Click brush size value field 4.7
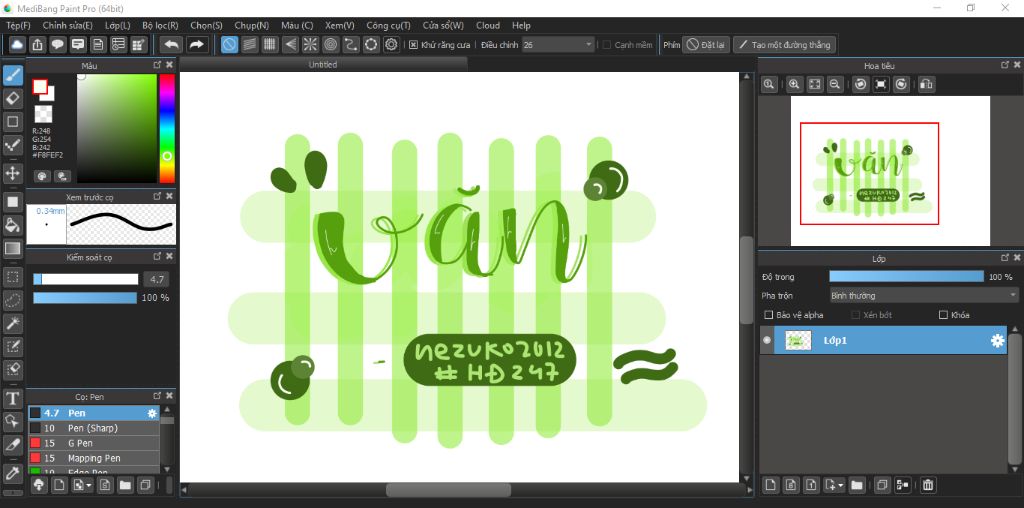Screen dimensions: 1024x508 coord(156,279)
